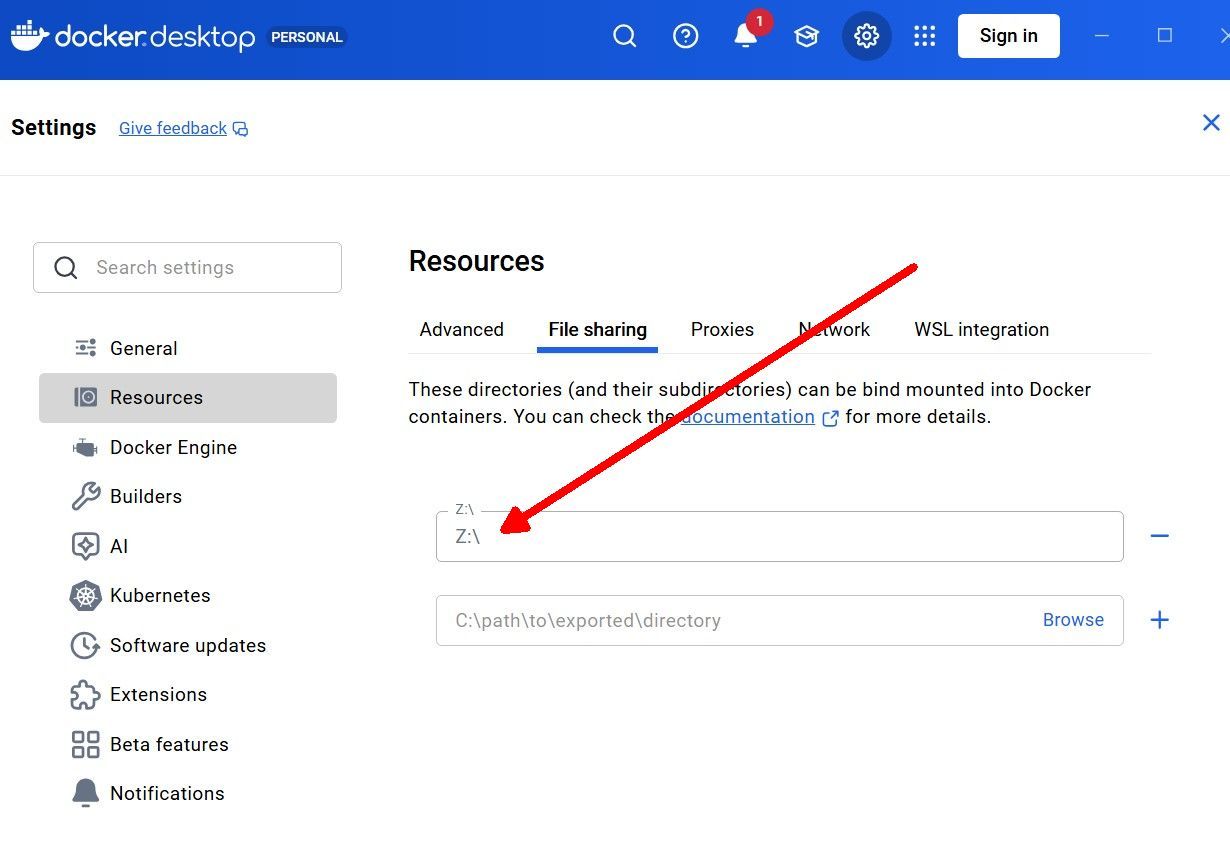Image resolution: width=1230 pixels, height=852 pixels.
Task: Open the WSL integration tab
Action: tap(981, 330)
